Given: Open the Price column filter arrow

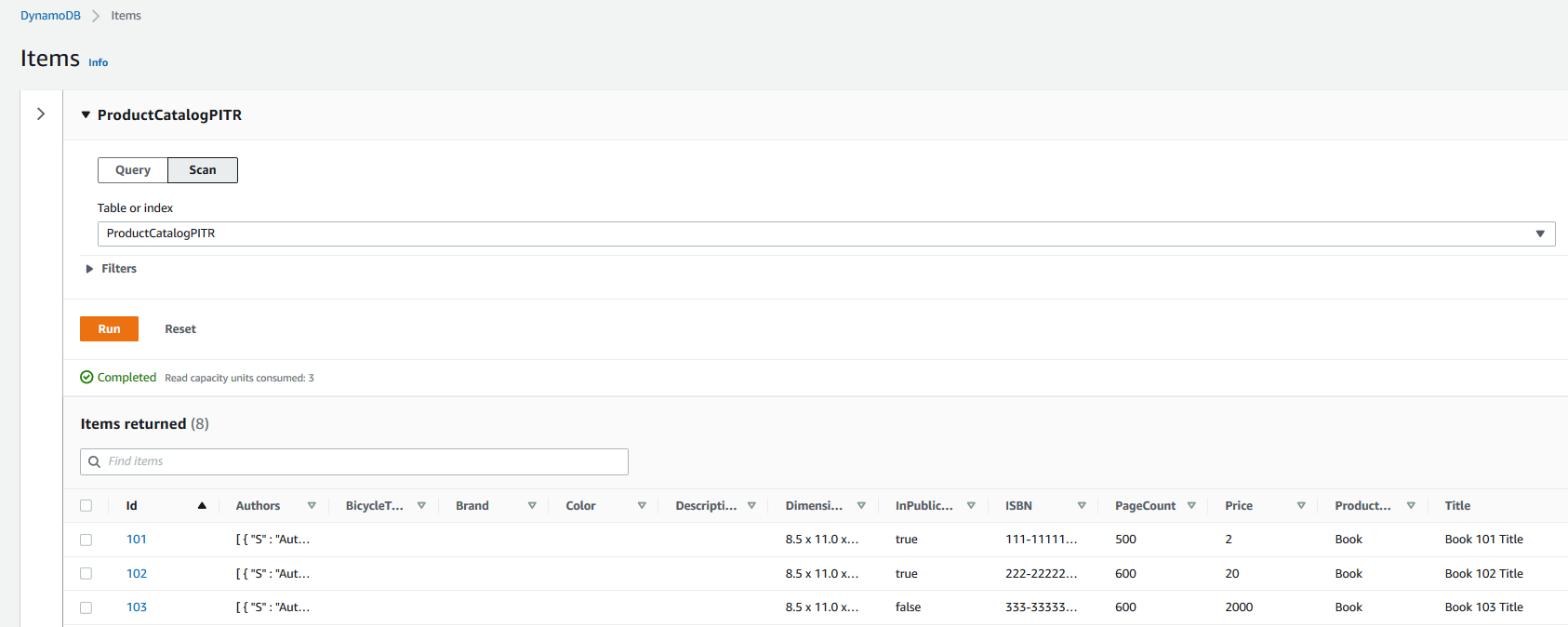Looking at the screenshot, I should (1301, 506).
